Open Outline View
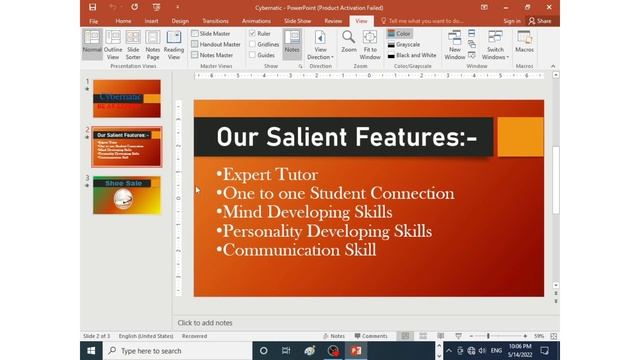Screen dimensions: 640x360 (113, 44)
